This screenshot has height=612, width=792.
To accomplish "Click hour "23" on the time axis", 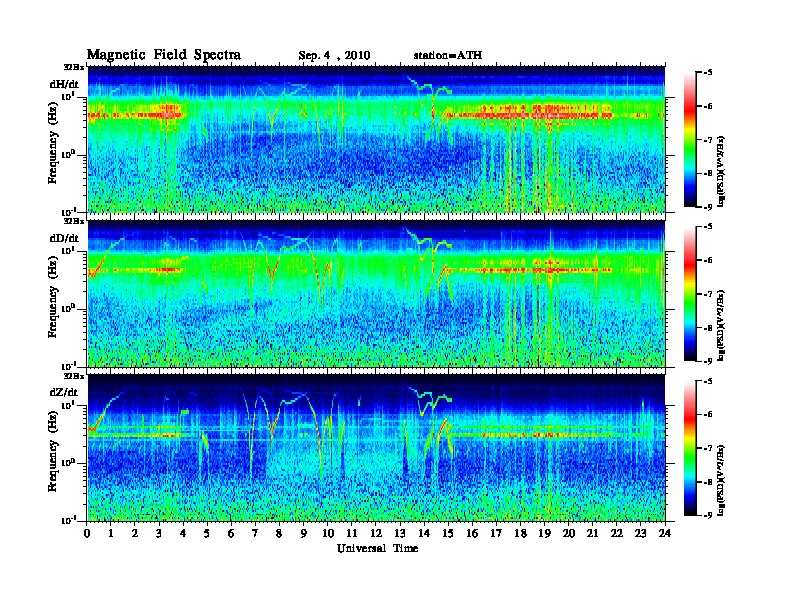I will pyautogui.click(x=641, y=534).
